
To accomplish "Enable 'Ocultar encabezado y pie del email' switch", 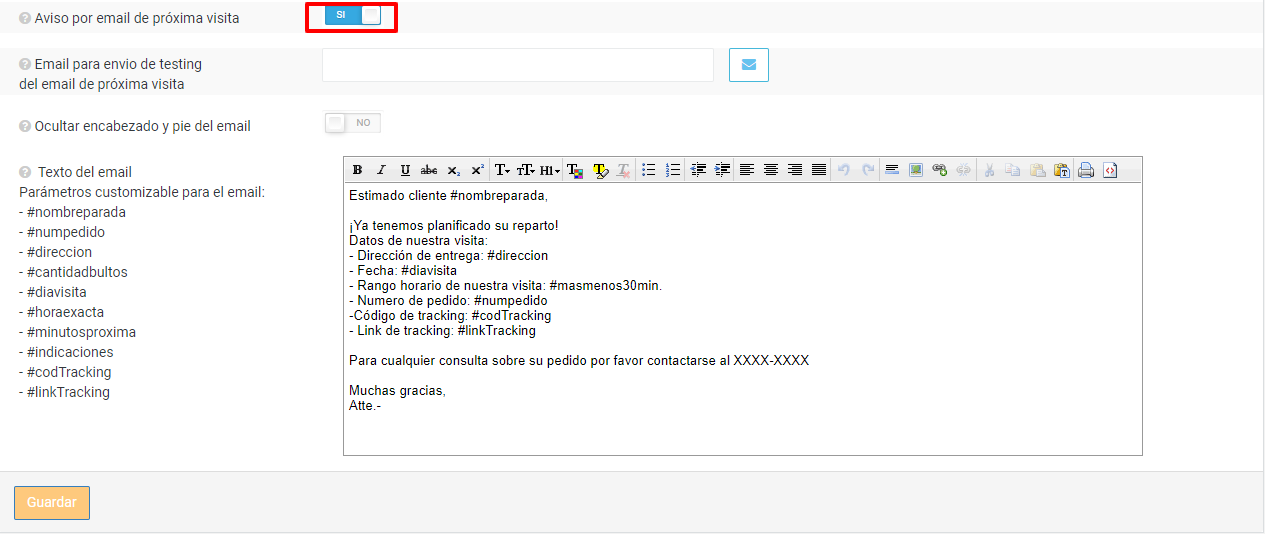I will [x=352, y=123].
